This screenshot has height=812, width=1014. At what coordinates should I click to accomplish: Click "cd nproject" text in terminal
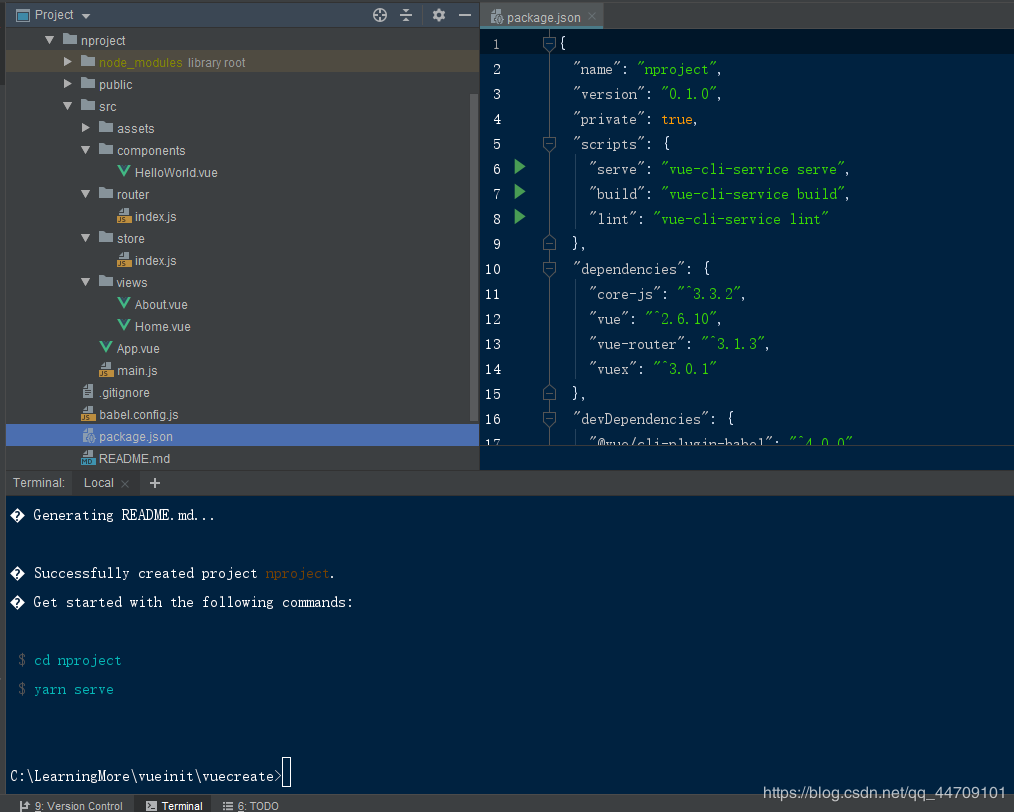click(x=78, y=660)
